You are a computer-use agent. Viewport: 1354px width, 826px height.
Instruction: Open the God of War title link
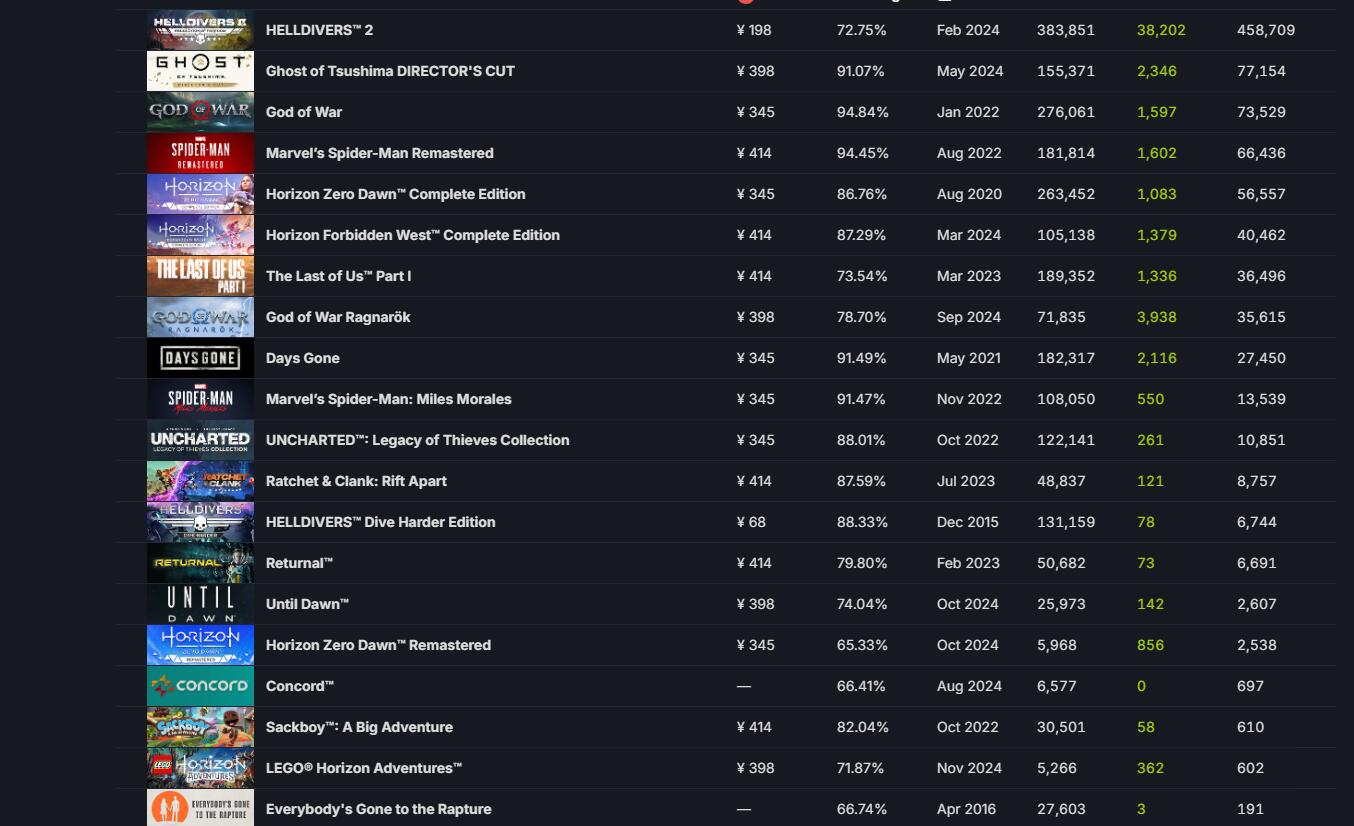click(304, 112)
